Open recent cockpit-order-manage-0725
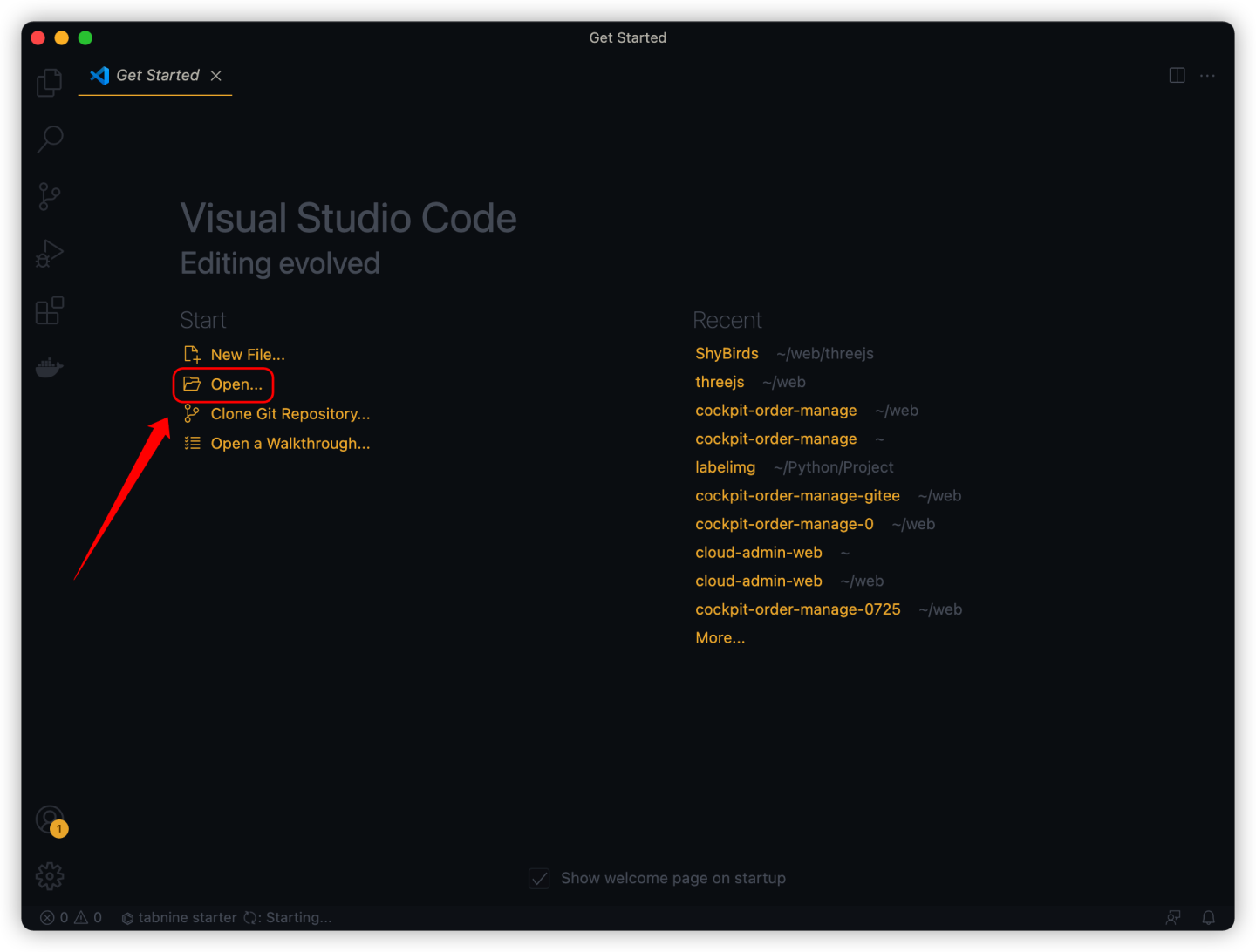This screenshot has height=952, width=1256. (797, 609)
